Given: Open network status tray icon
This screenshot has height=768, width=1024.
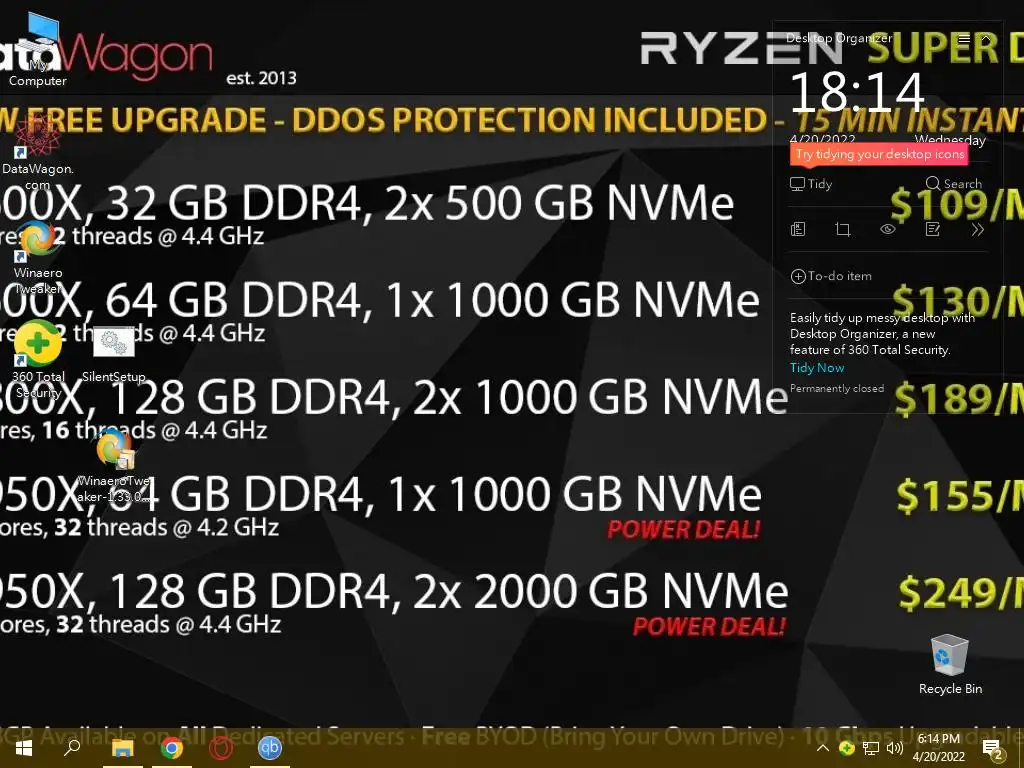Looking at the screenshot, I should [x=871, y=748].
